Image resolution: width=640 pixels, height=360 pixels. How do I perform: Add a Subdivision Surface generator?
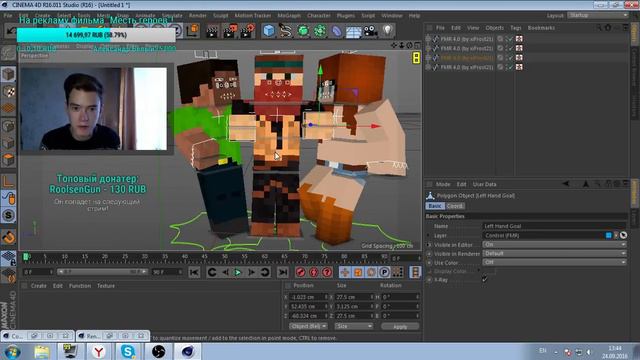pyautogui.click(x=303, y=31)
